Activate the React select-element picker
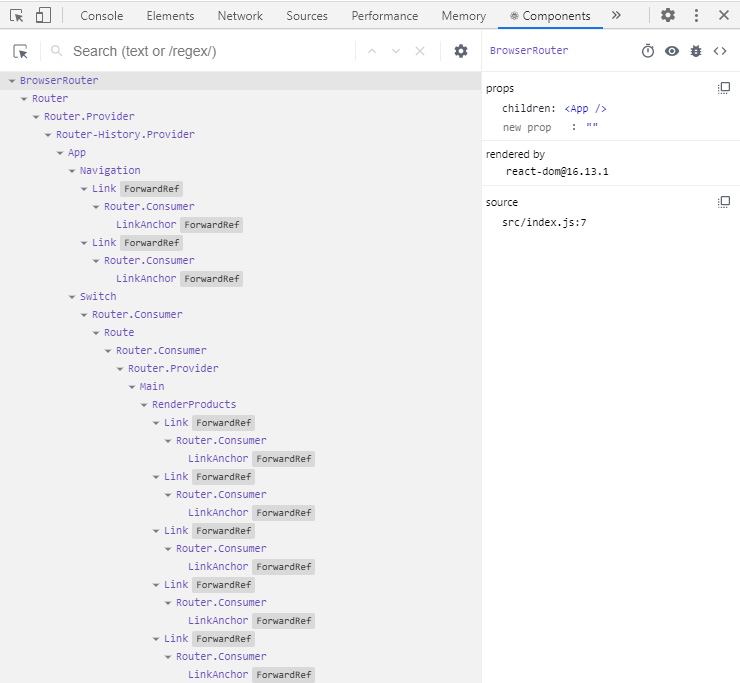Image resolution: width=740 pixels, height=683 pixels. (x=20, y=51)
